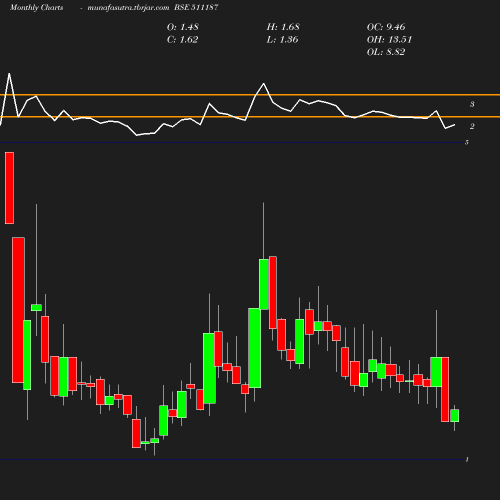The height and width of the screenshot is (500, 500).
Task: Click the high value 'H: 1.68'
Action: click(x=283, y=27)
